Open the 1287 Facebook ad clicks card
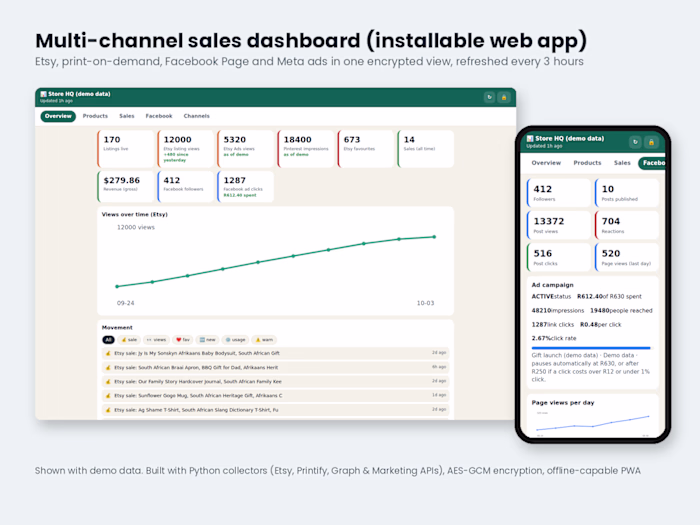This screenshot has height=525, width=700. click(246, 187)
